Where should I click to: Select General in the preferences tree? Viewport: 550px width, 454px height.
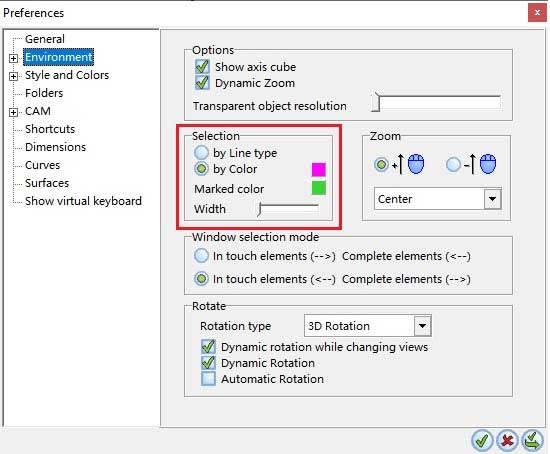point(45,39)
